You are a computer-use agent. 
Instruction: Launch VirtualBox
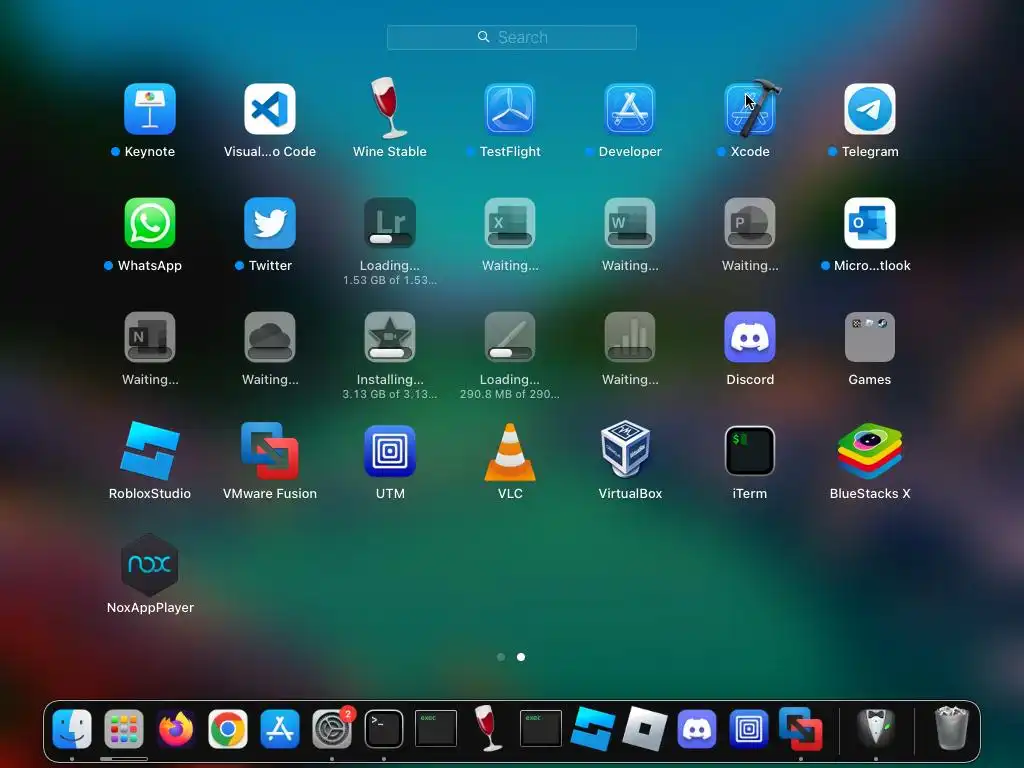[x=626, y=449]
